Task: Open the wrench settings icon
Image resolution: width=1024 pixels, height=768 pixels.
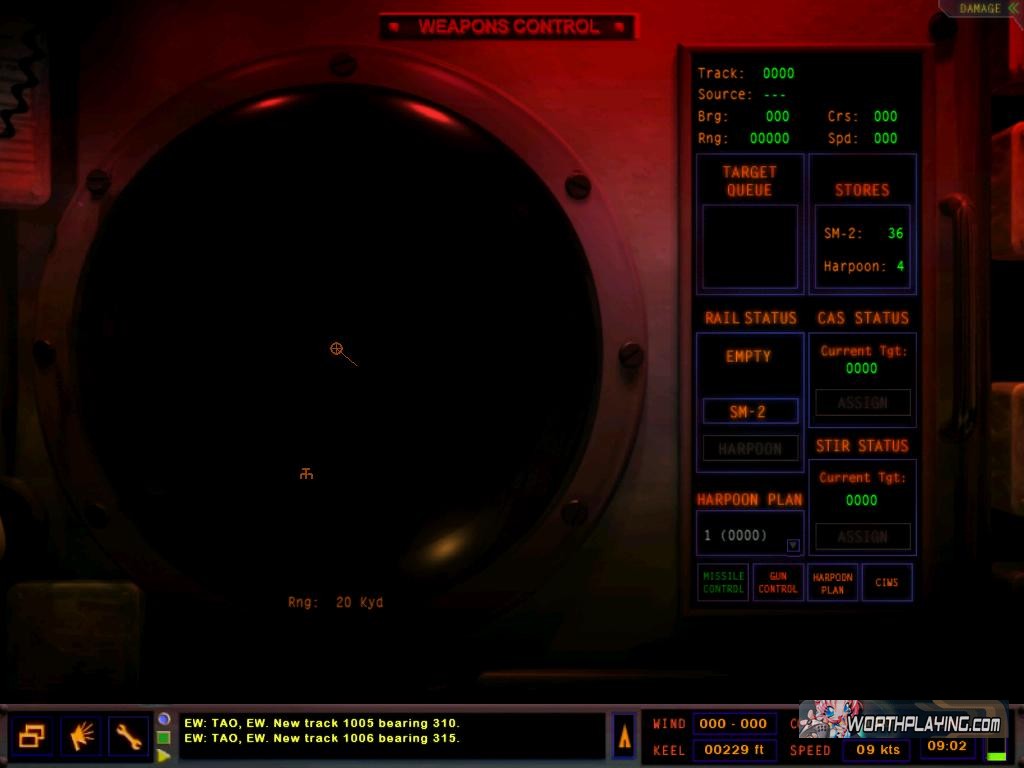Action: pyautogui.click(x=128, y=737)
